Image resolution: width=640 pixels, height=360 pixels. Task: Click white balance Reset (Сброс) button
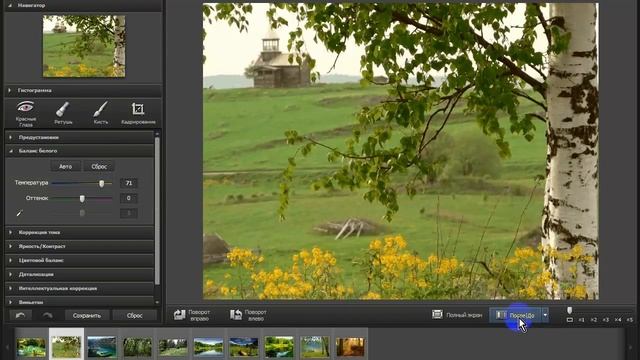click(99, 167)
